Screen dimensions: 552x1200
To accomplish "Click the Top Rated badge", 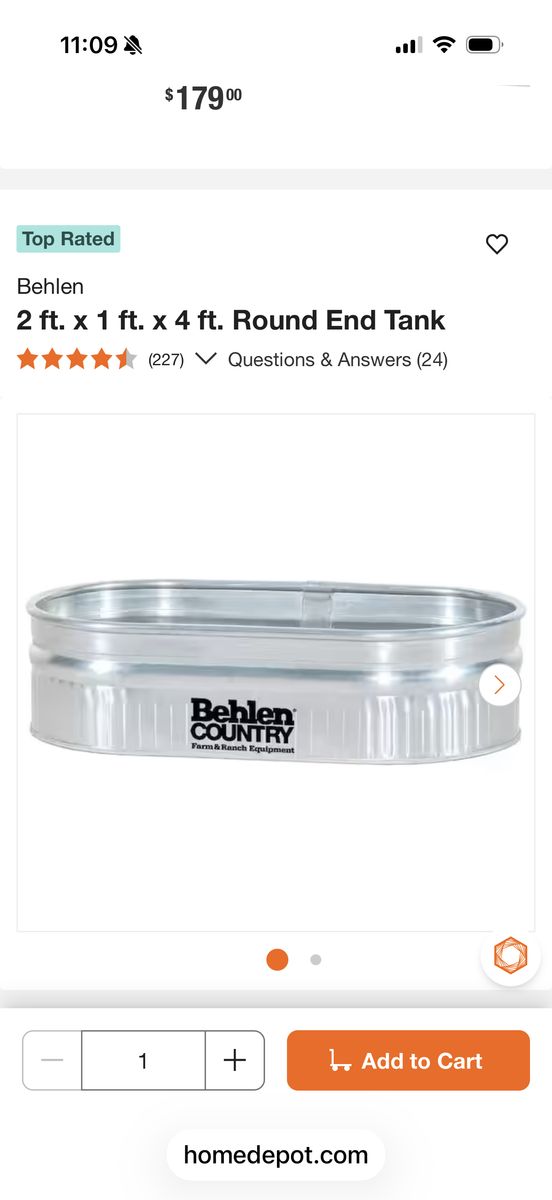I will (x=68, y=239).
